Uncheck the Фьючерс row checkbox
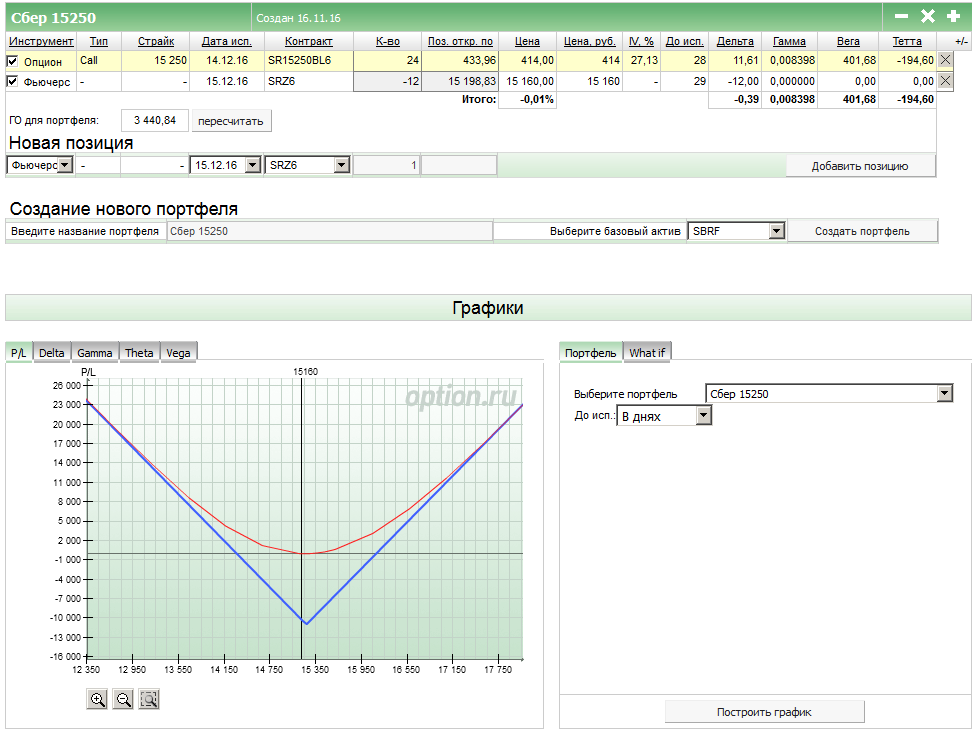 [13, 81]
